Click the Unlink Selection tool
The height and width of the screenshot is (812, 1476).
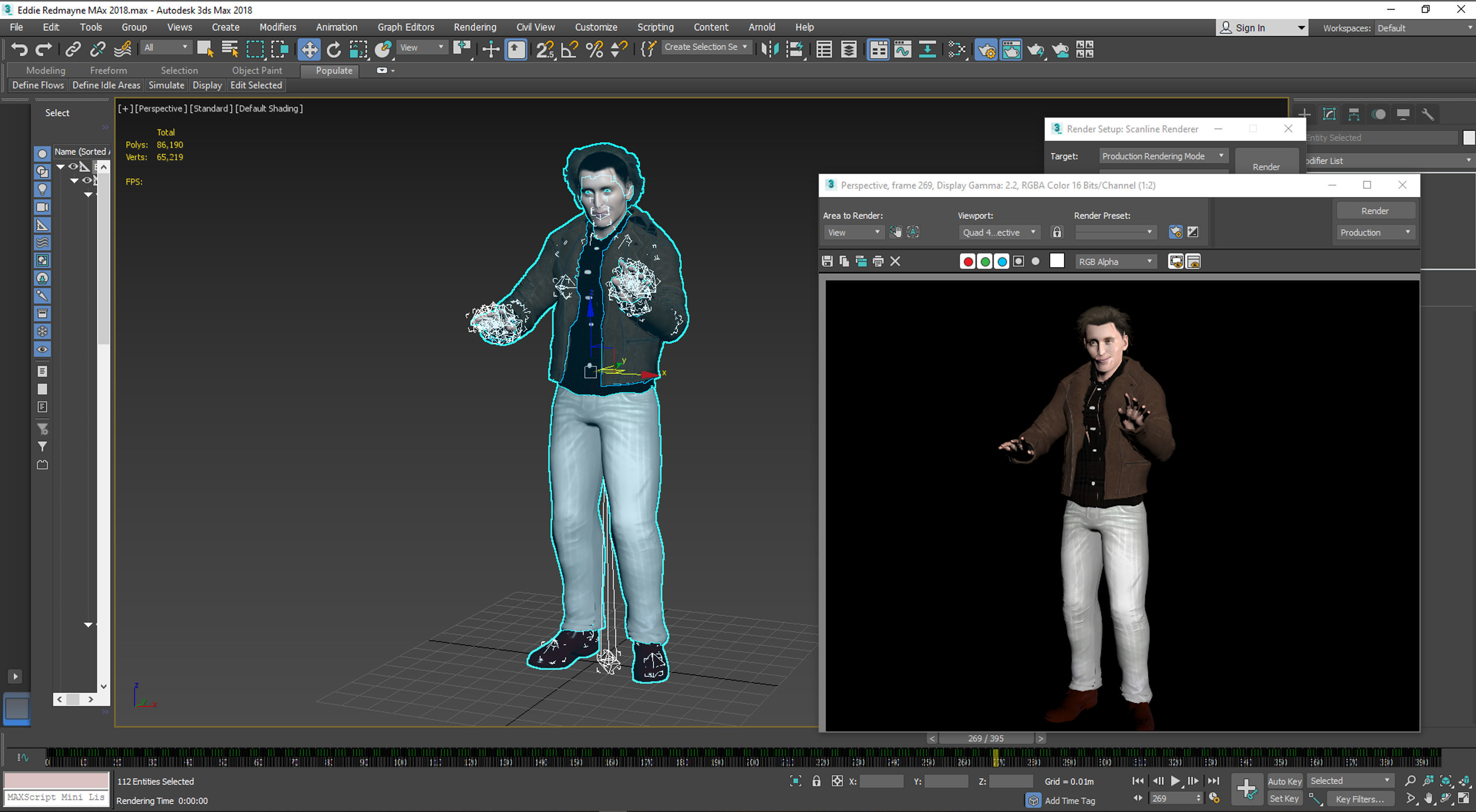97,50
